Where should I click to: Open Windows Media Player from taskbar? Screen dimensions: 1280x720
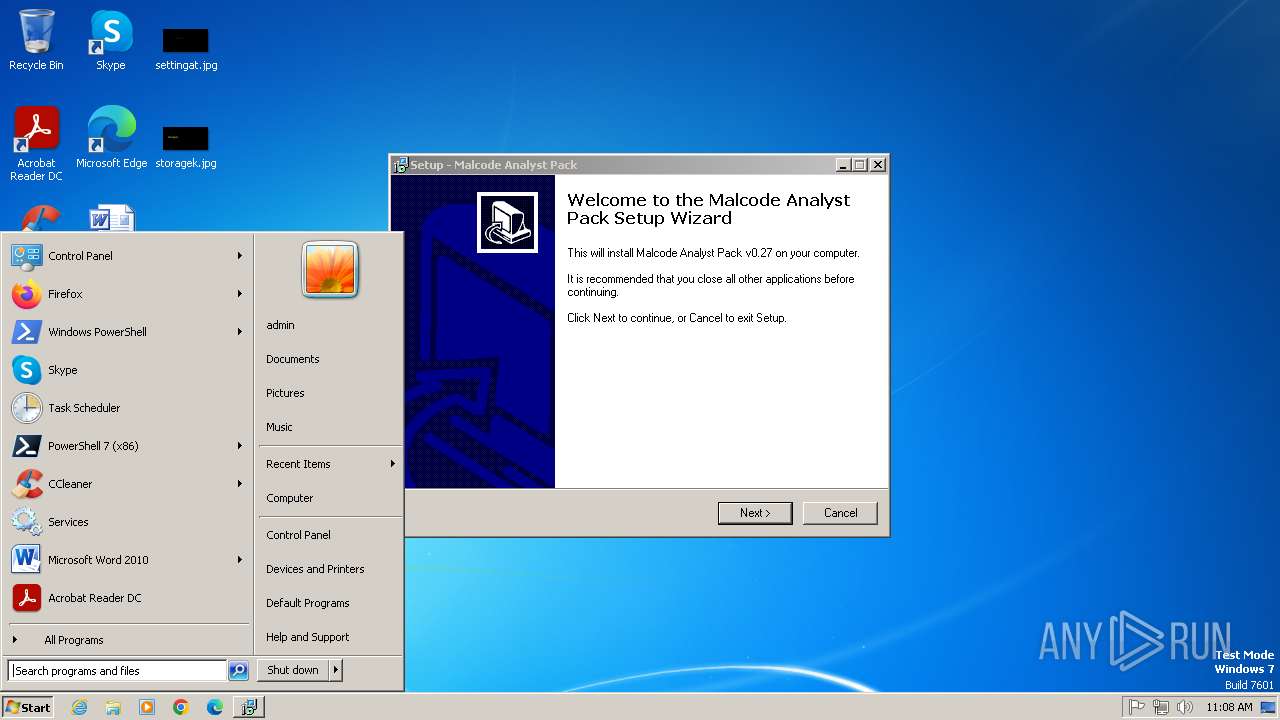(147, 707)
